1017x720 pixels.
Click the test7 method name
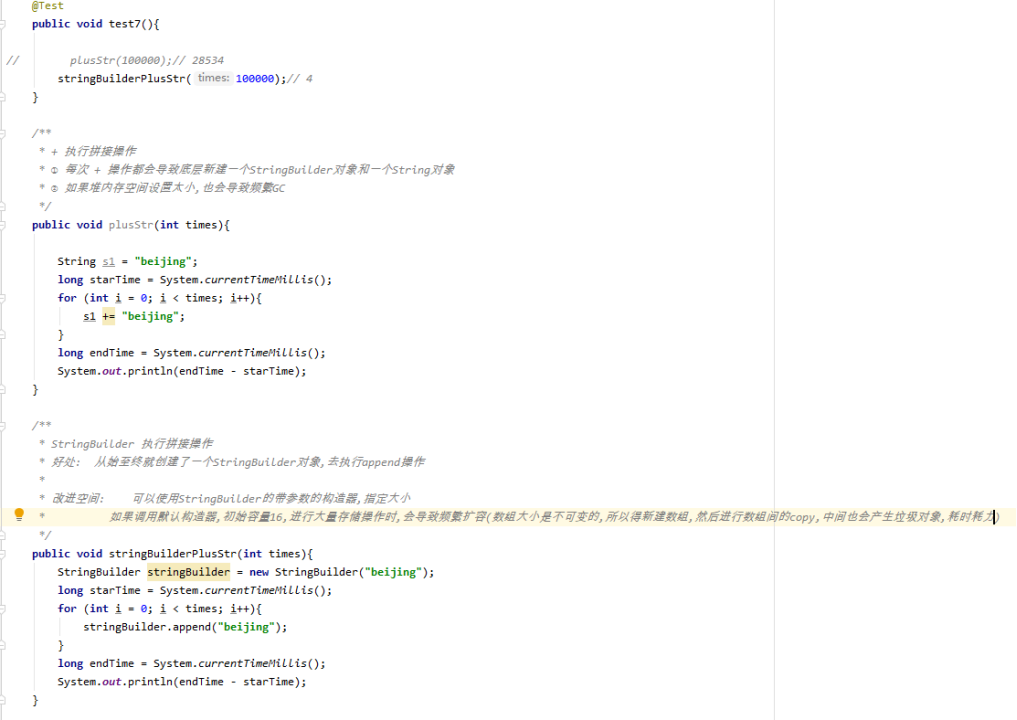[x=125, y=24]
